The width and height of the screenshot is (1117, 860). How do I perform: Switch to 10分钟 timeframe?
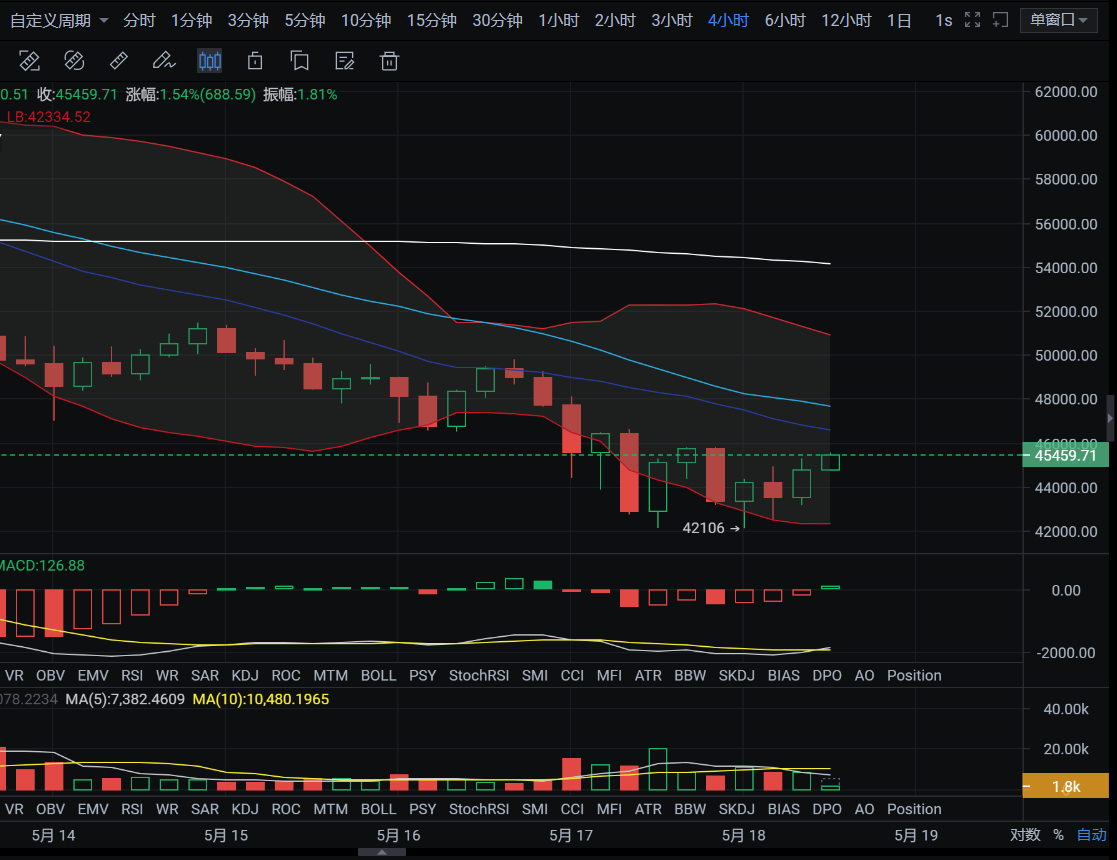point(366,21)
